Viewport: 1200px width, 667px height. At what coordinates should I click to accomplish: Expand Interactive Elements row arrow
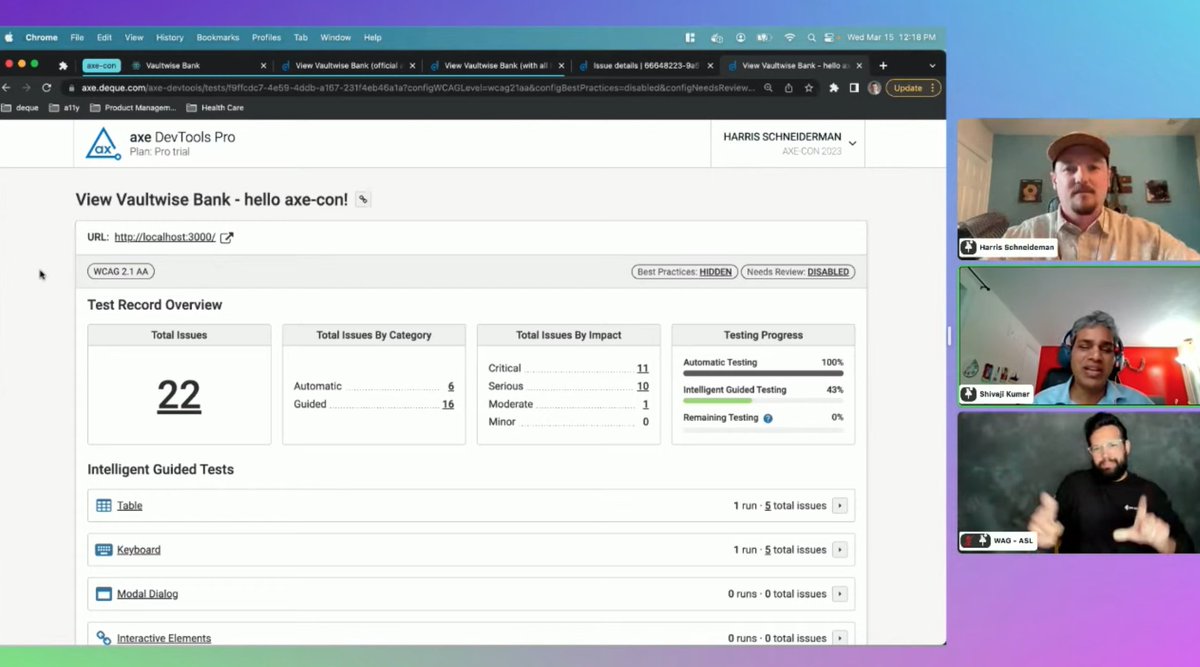(x=840, y=638)
